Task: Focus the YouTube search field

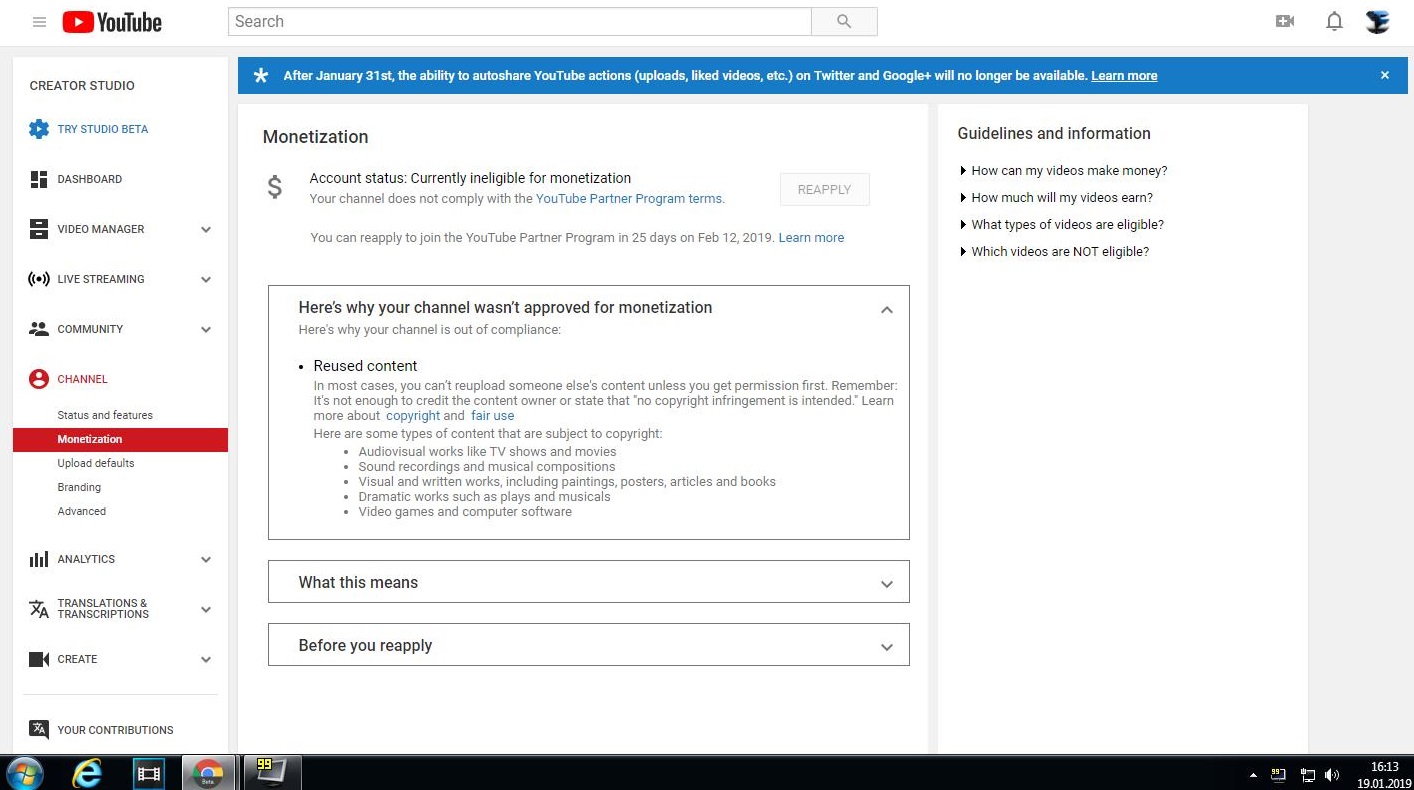Action: pos(519,21)
